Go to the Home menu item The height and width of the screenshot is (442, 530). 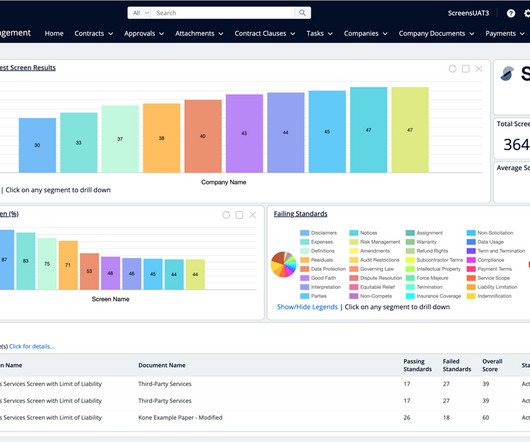tap(54, 33)
